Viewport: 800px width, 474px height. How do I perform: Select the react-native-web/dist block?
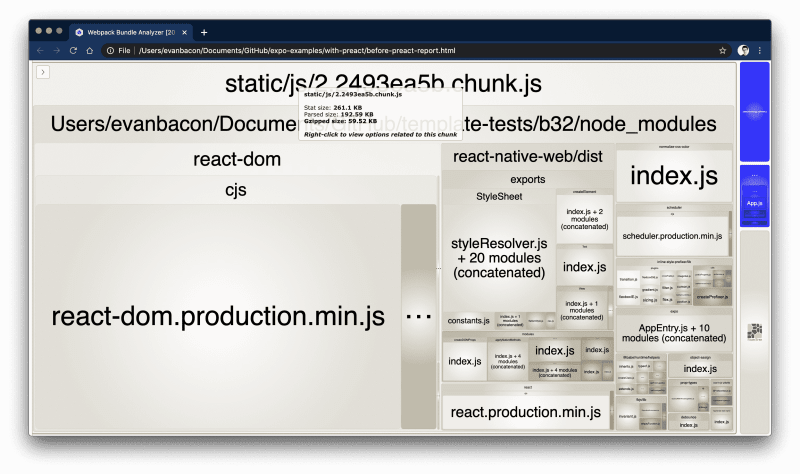pyautogui.click(x=528, y=157)
